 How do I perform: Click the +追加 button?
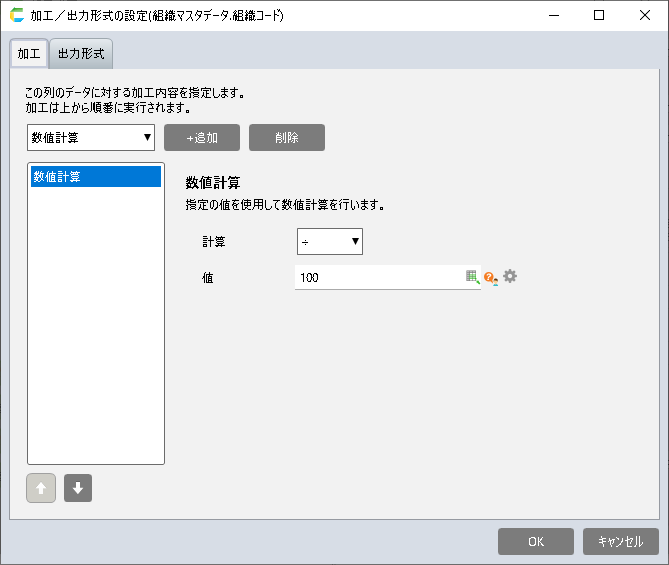(x=202, y=138)
